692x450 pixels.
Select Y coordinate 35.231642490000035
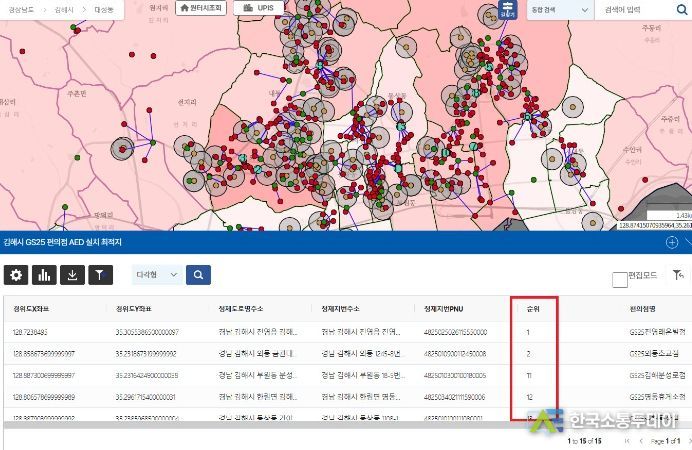147,375
